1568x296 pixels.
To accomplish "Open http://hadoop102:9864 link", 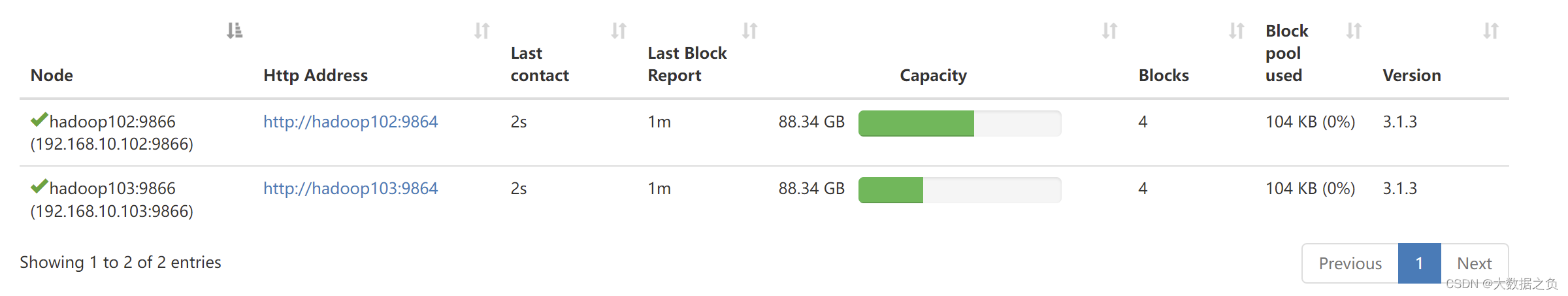I will tap(350, 122).
